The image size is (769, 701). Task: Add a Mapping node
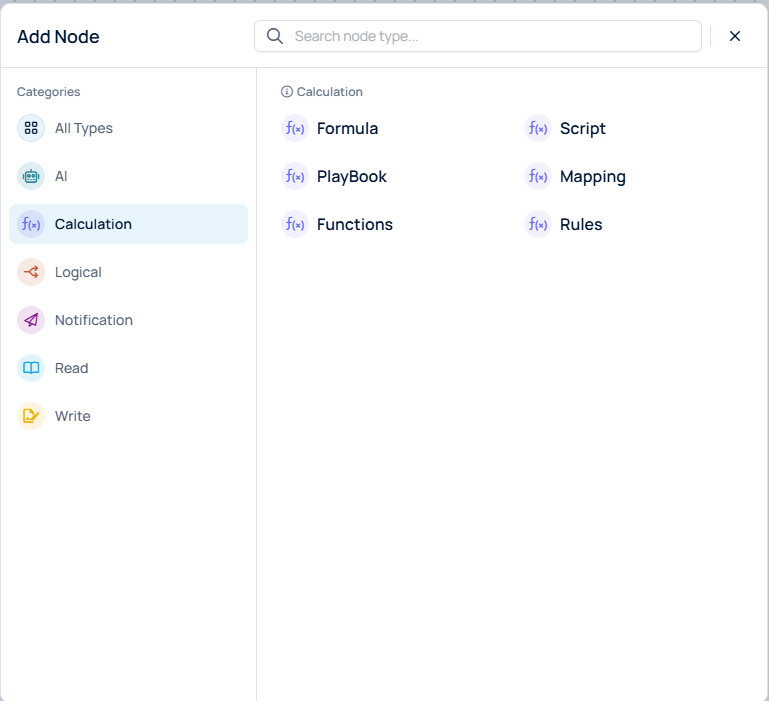592,176
